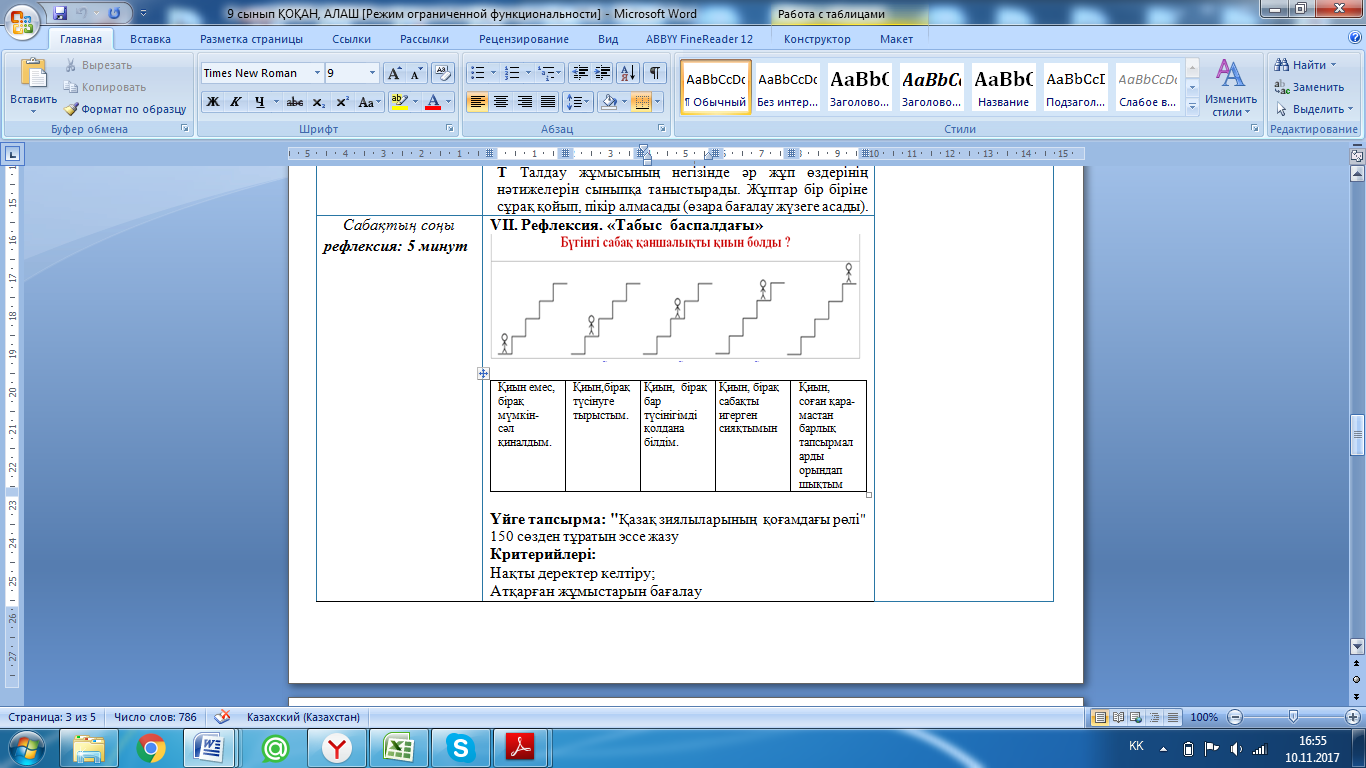Decrease font size with shrink font icon
1366x768 pixels.
[416, 73]
